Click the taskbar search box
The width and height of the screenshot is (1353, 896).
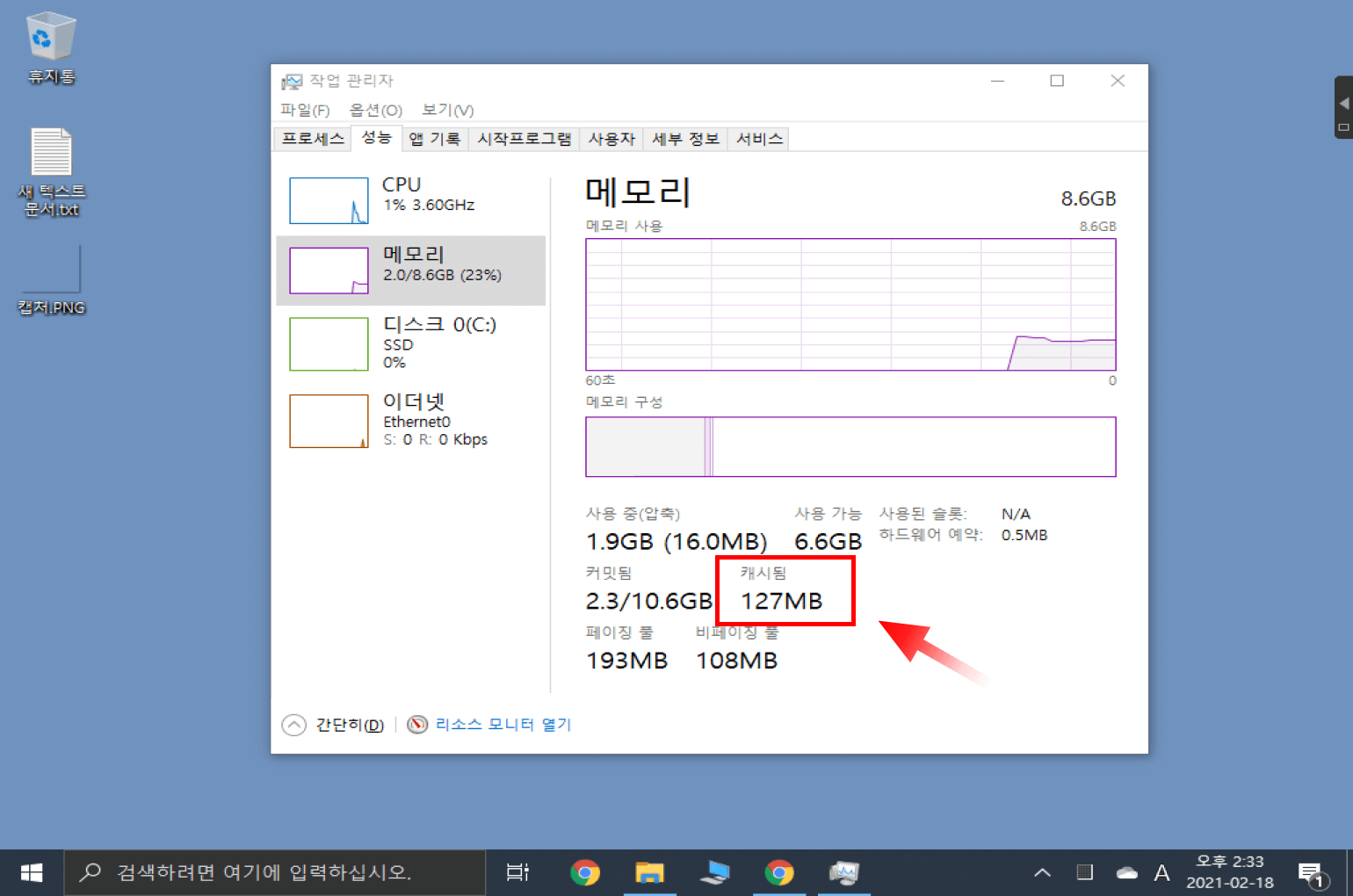[275, 872]
